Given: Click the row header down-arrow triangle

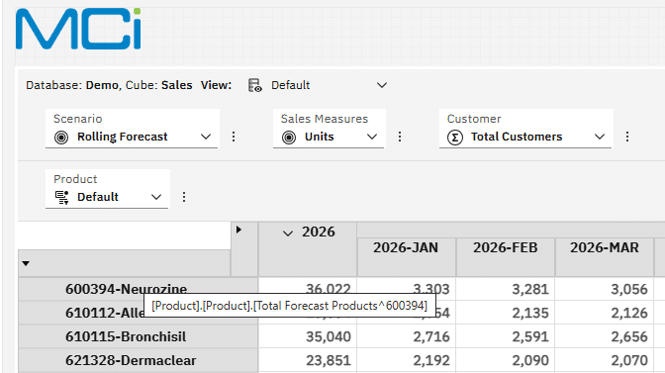Looking at the screenshot, I should pyautogui.click(x=26, y=264).
